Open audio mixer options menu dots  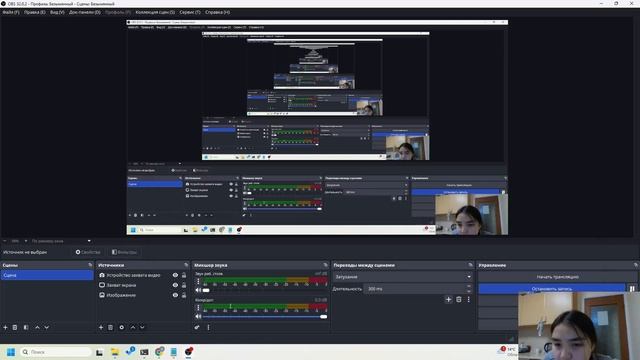tap(209, 327)
